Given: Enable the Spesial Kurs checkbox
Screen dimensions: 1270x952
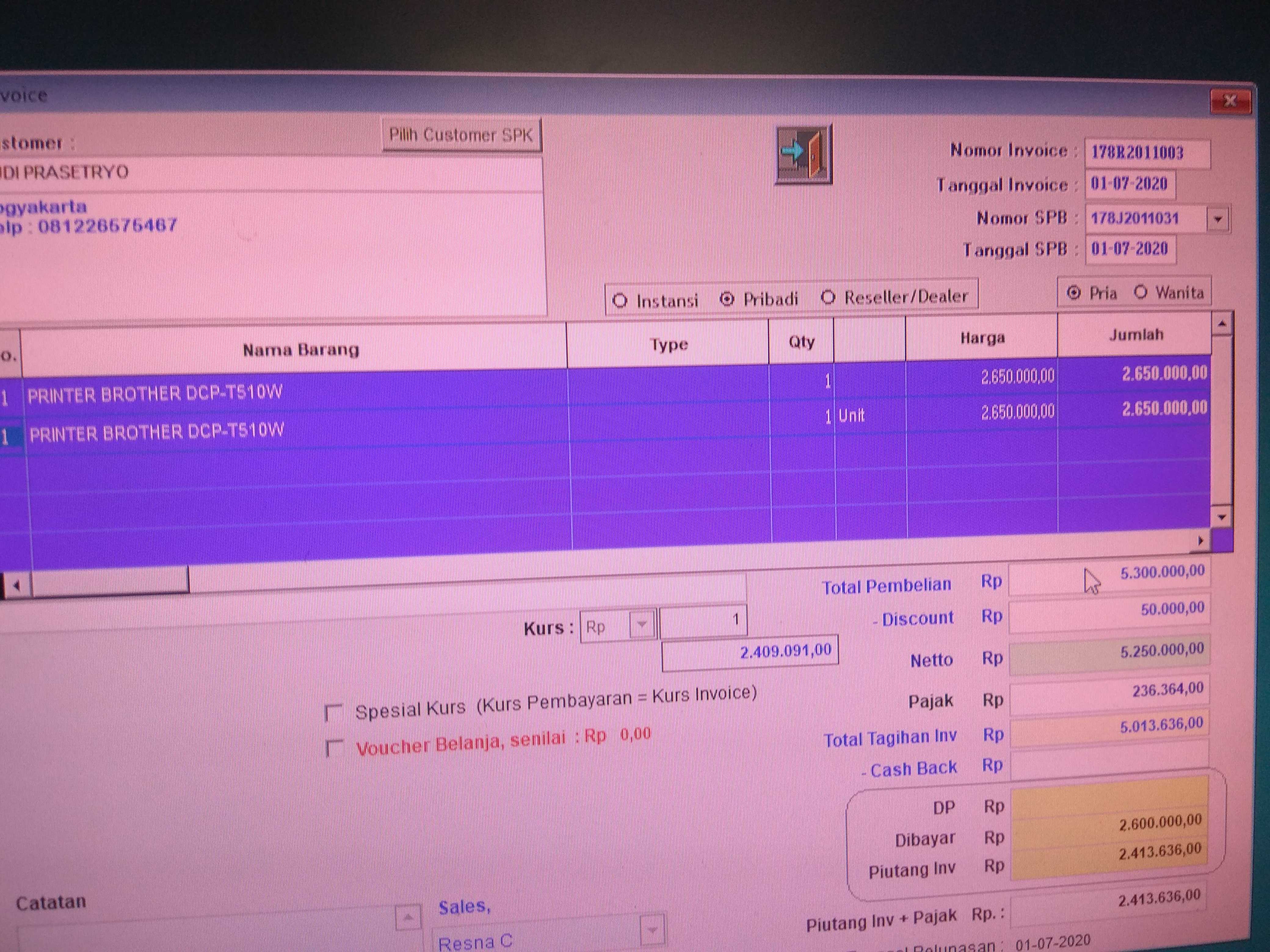Looking at the screenshot, I should [333, 713].
